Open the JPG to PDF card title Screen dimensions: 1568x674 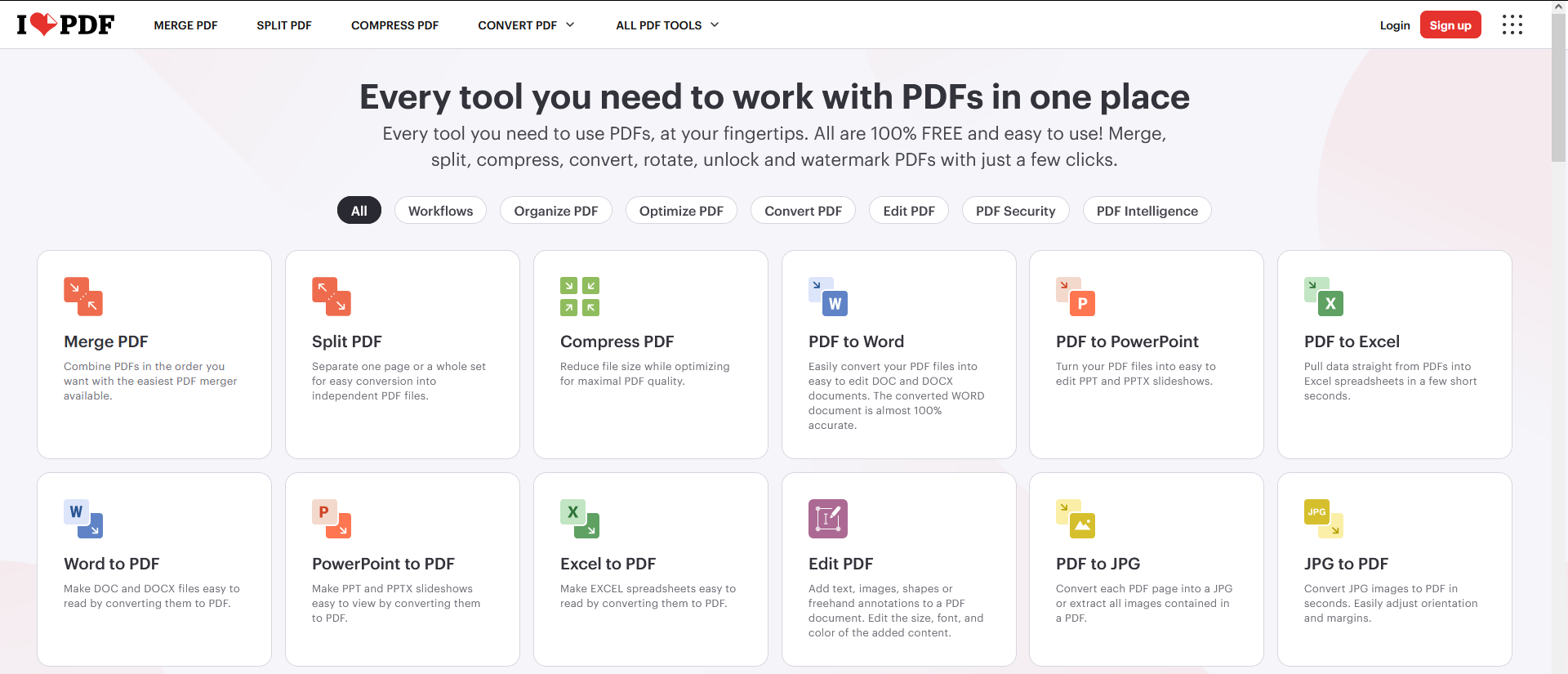1346,564
